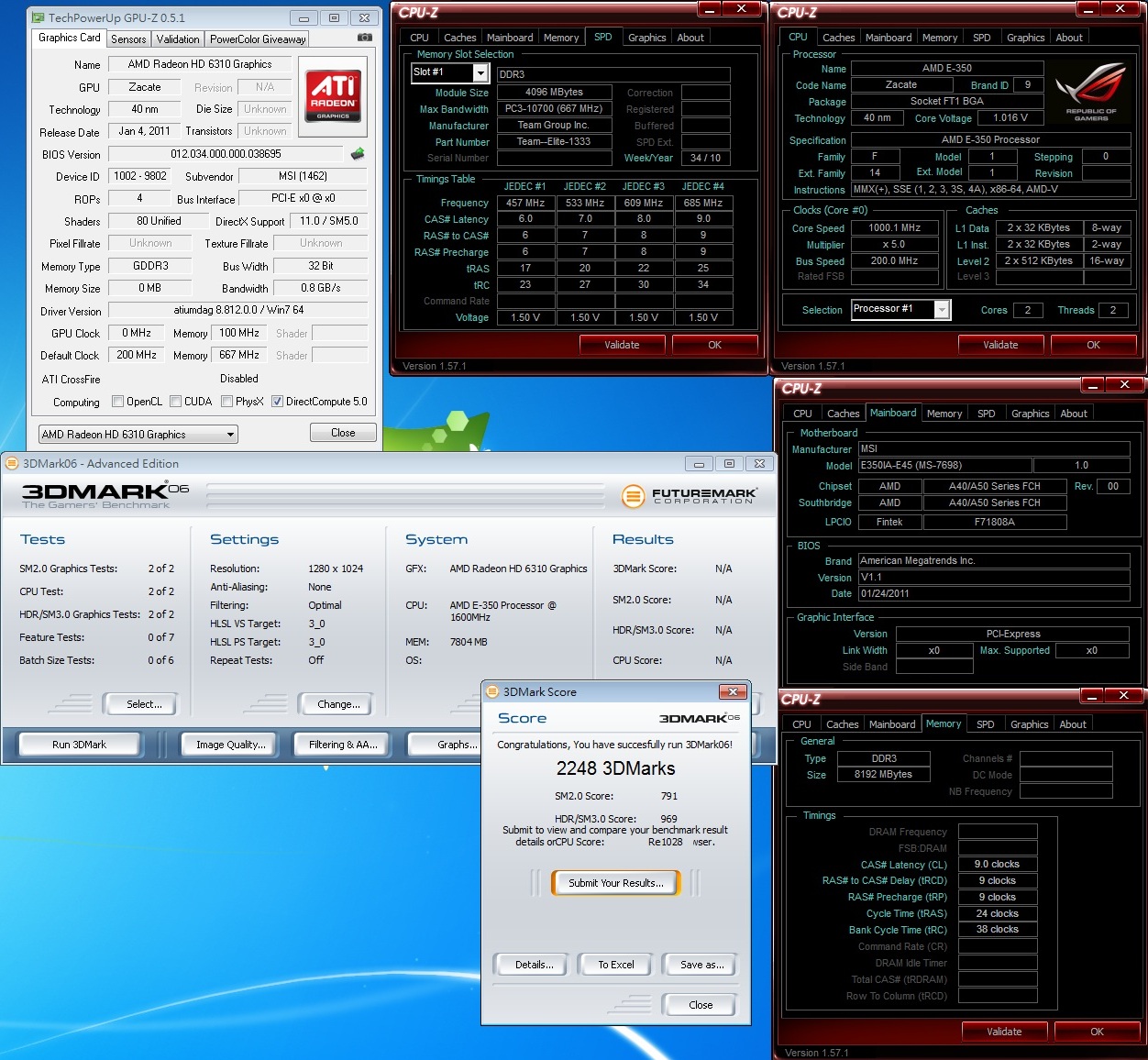This screenshot has height=1060, width=1148.
Task: Click the BIOS save chip icon in GPU-Z
Action: [x=358, y=153]
